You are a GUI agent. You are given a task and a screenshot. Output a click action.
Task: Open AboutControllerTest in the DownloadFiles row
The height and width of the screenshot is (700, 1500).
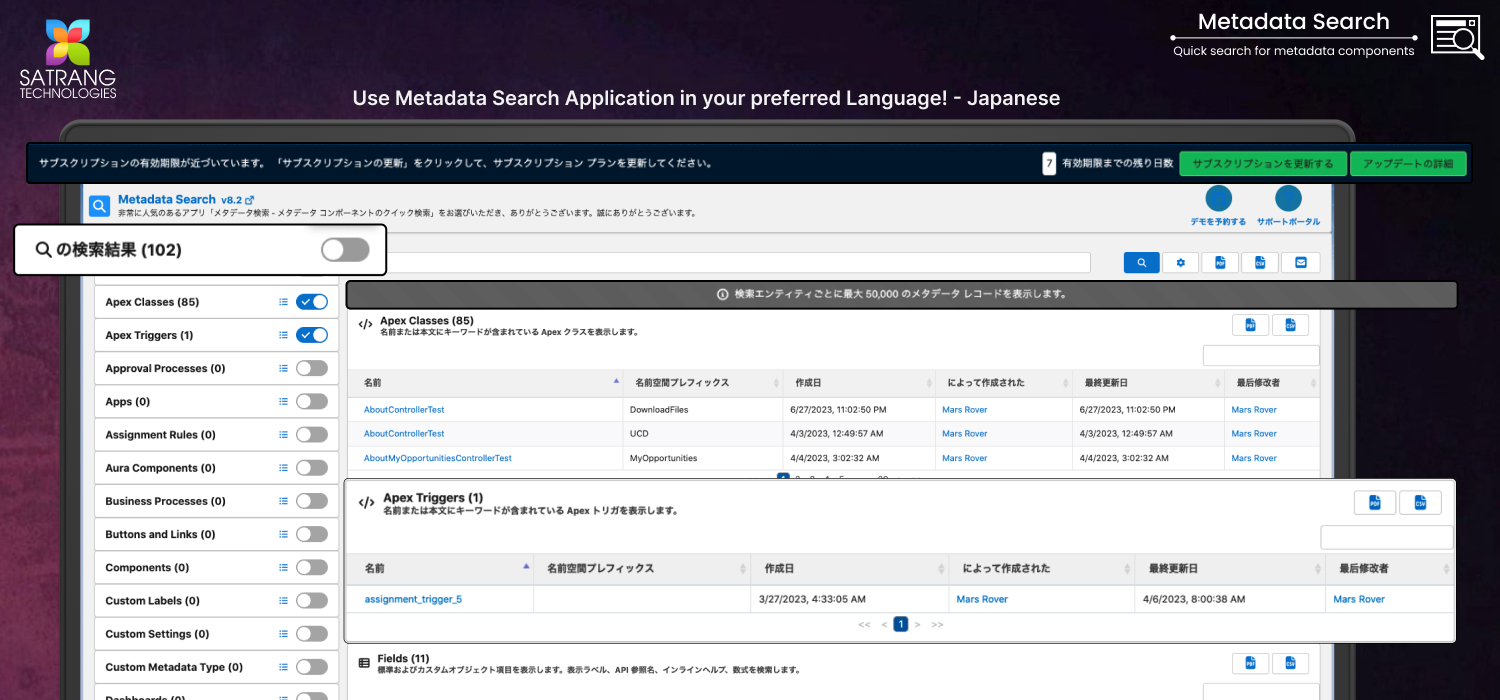(x=404, y=410)
